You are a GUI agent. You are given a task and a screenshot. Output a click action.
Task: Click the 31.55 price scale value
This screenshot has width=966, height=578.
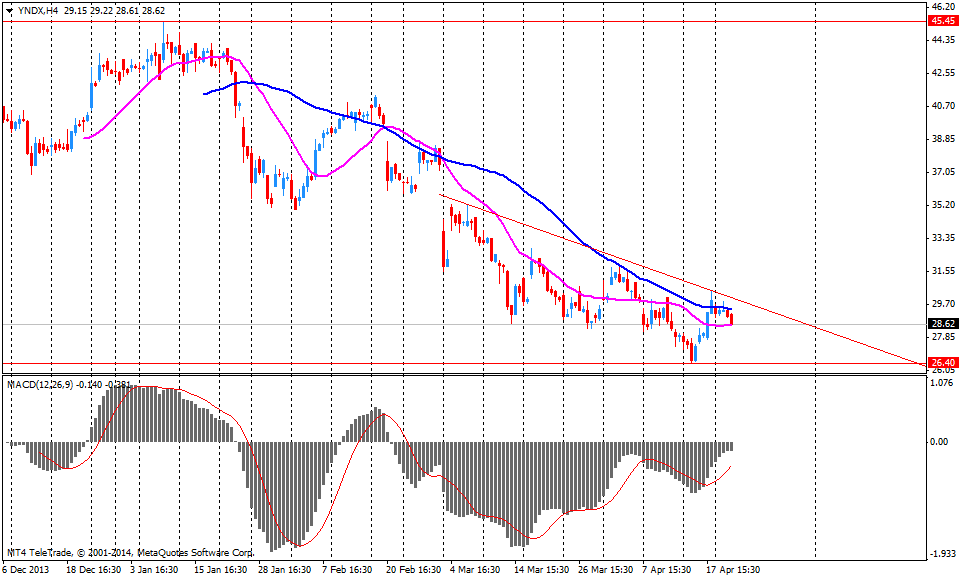943,271
